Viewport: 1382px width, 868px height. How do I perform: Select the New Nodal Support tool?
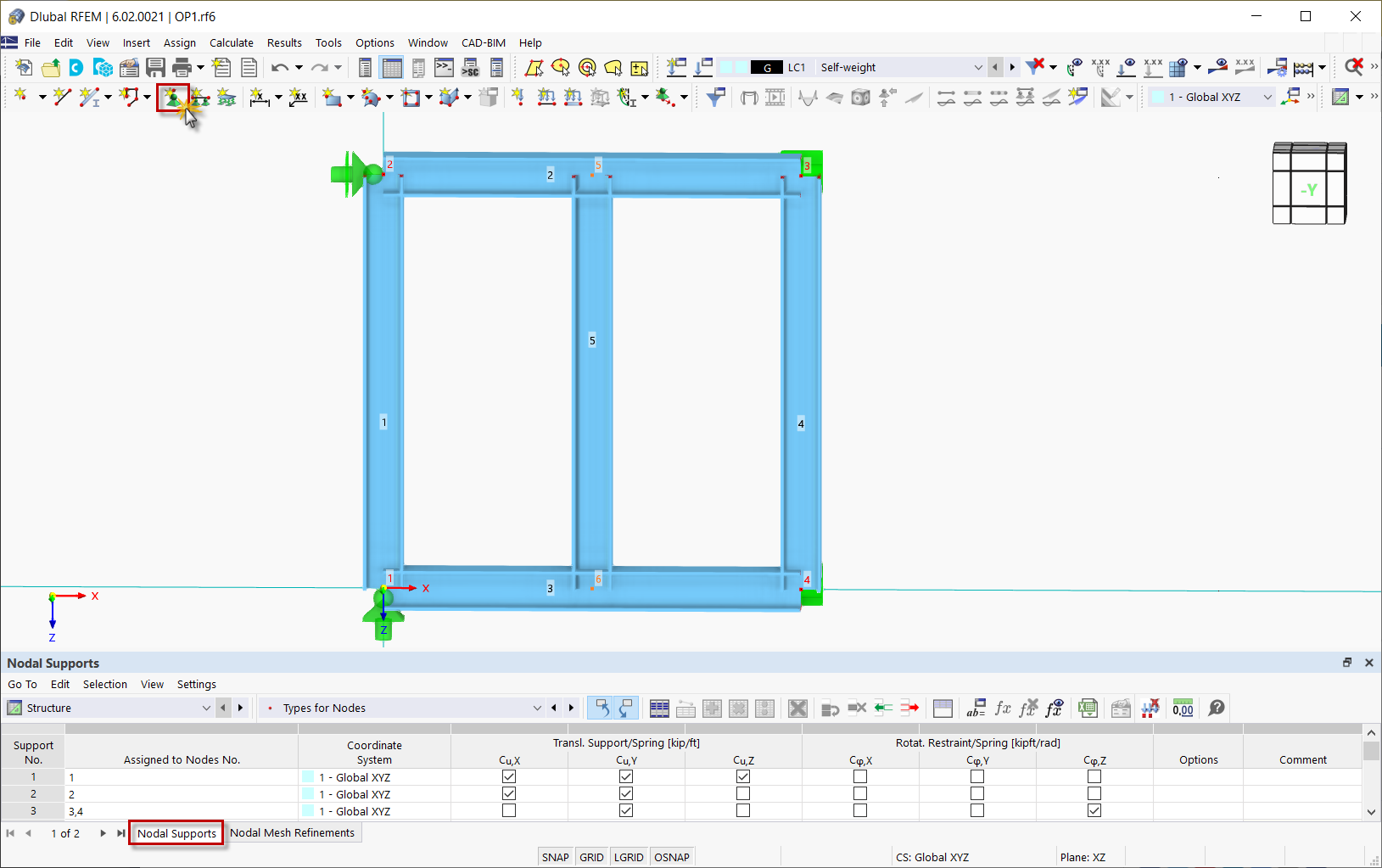coord(173,97)
